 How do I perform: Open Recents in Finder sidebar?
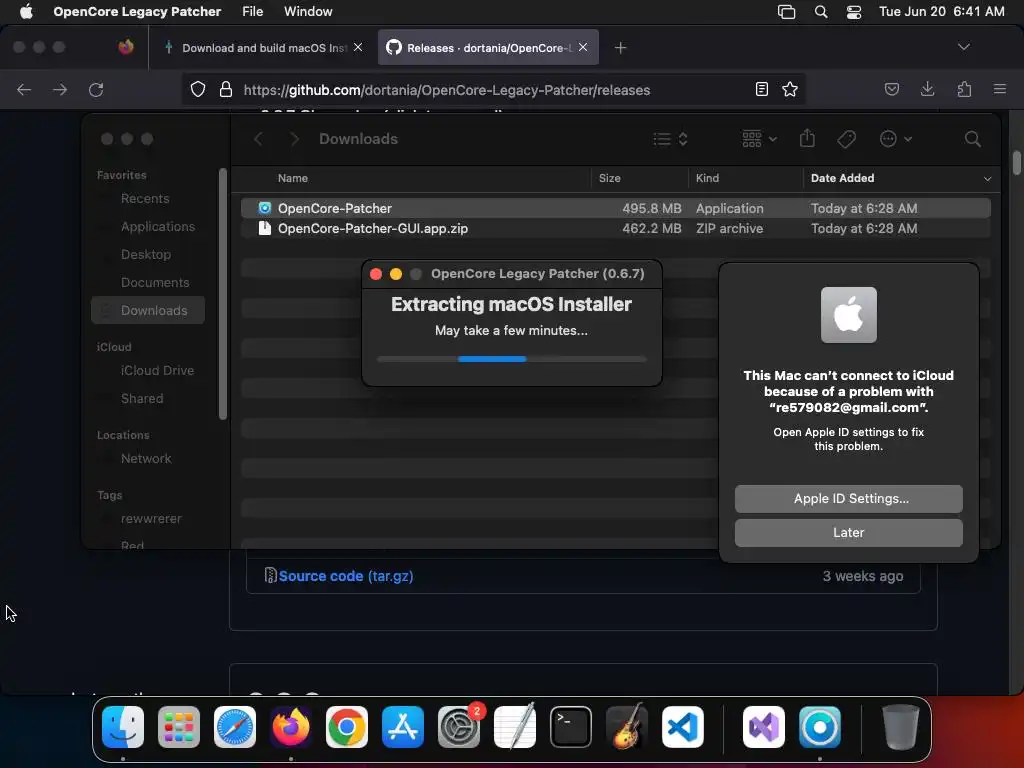click(x=145, y=199)
